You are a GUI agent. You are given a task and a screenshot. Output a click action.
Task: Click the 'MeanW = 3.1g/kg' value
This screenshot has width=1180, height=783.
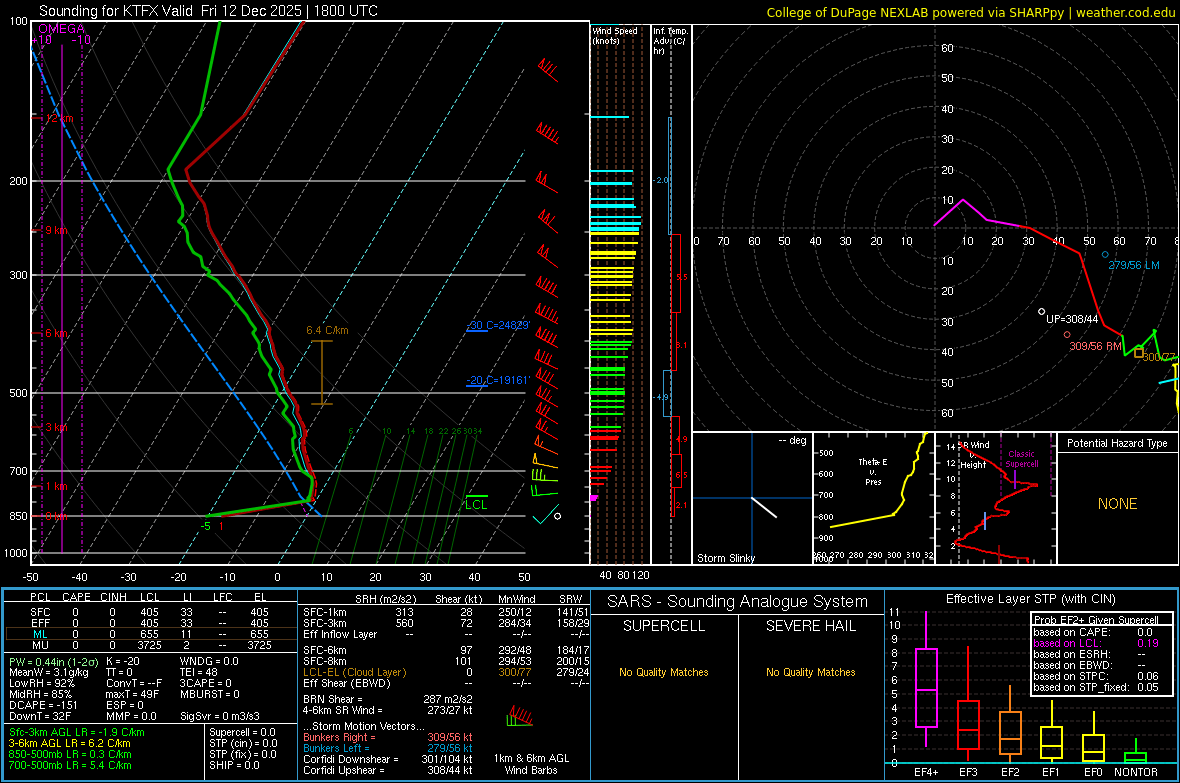coord(49,672)
